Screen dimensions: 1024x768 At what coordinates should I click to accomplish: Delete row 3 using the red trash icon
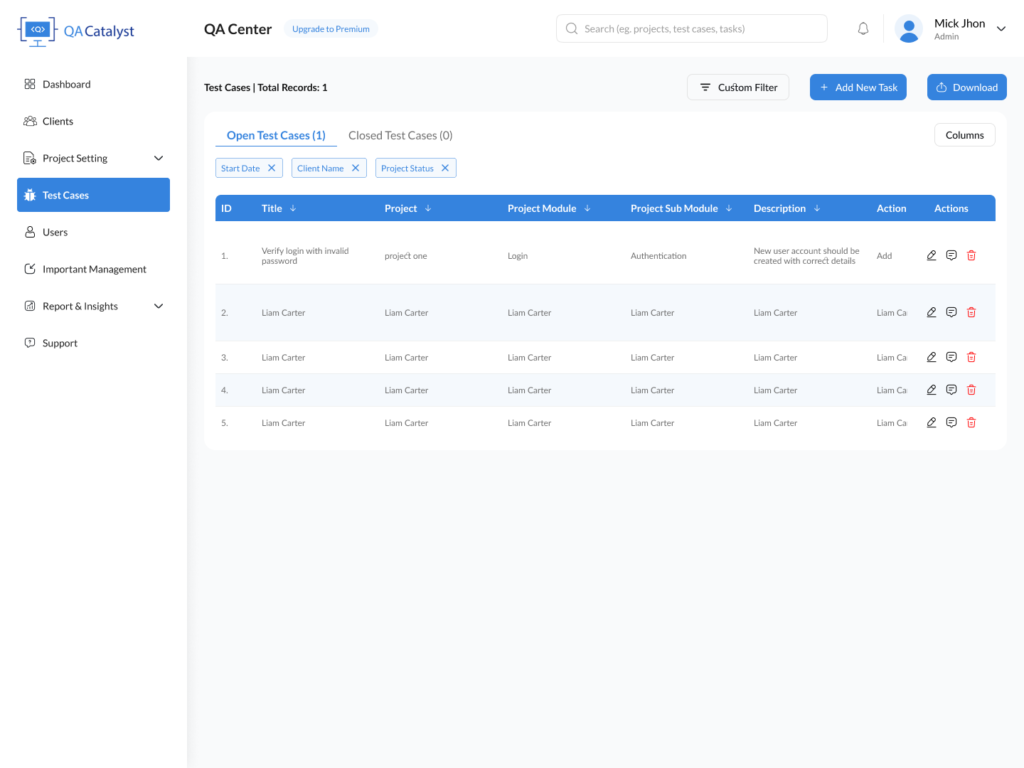click(x=971, y=357)
